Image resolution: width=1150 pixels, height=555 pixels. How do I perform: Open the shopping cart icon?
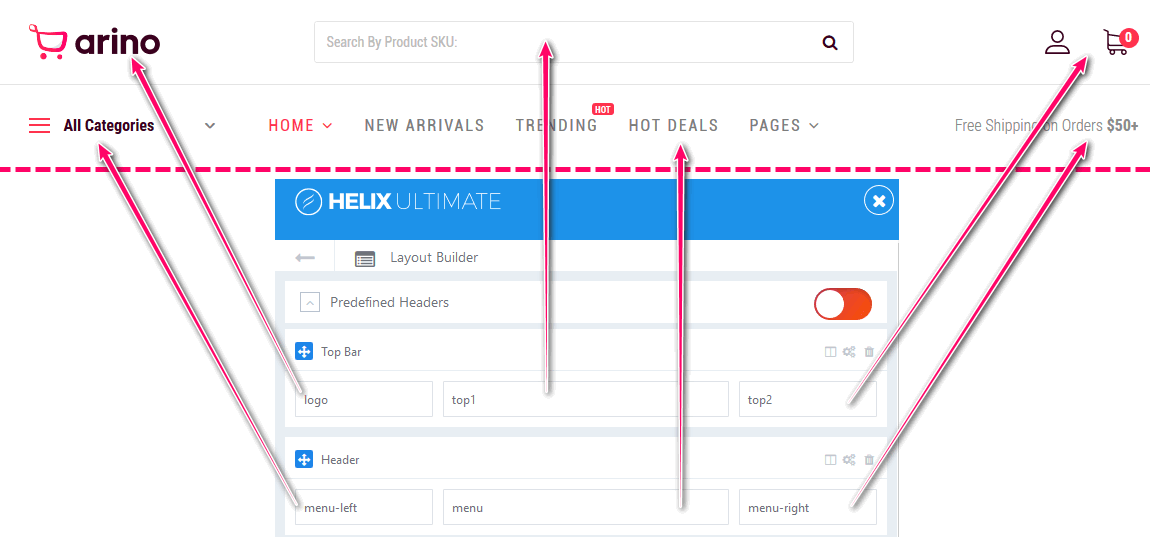[x=1116, y=42]
